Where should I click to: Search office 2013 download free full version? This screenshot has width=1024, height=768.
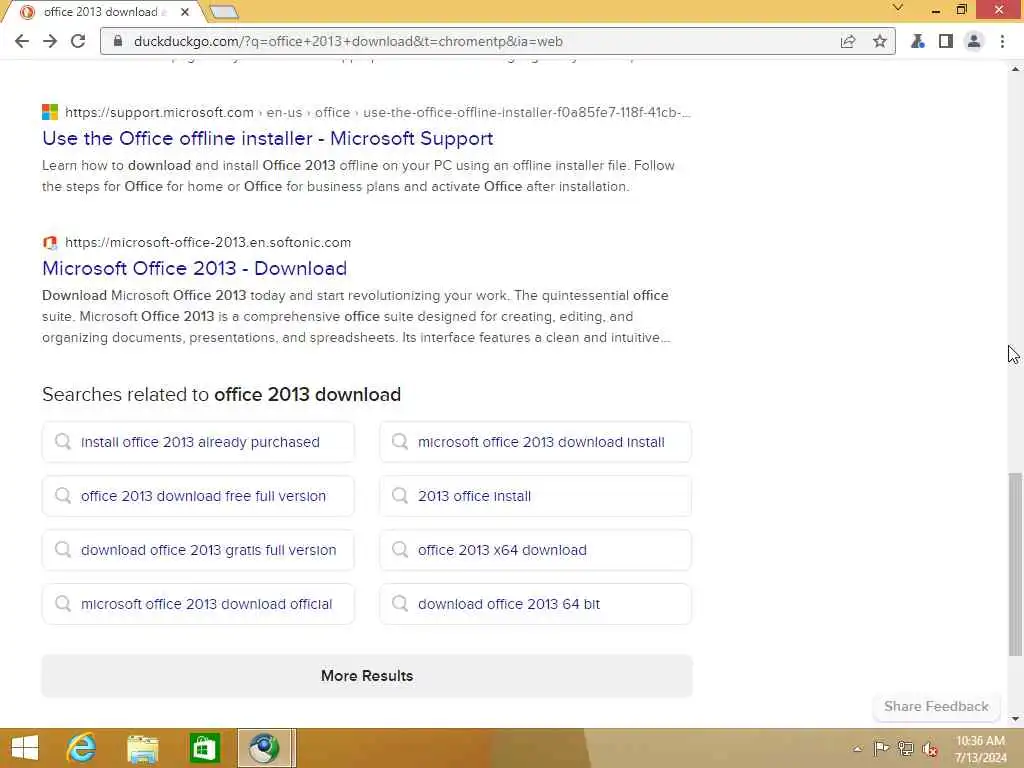click(x=198, y=496)
